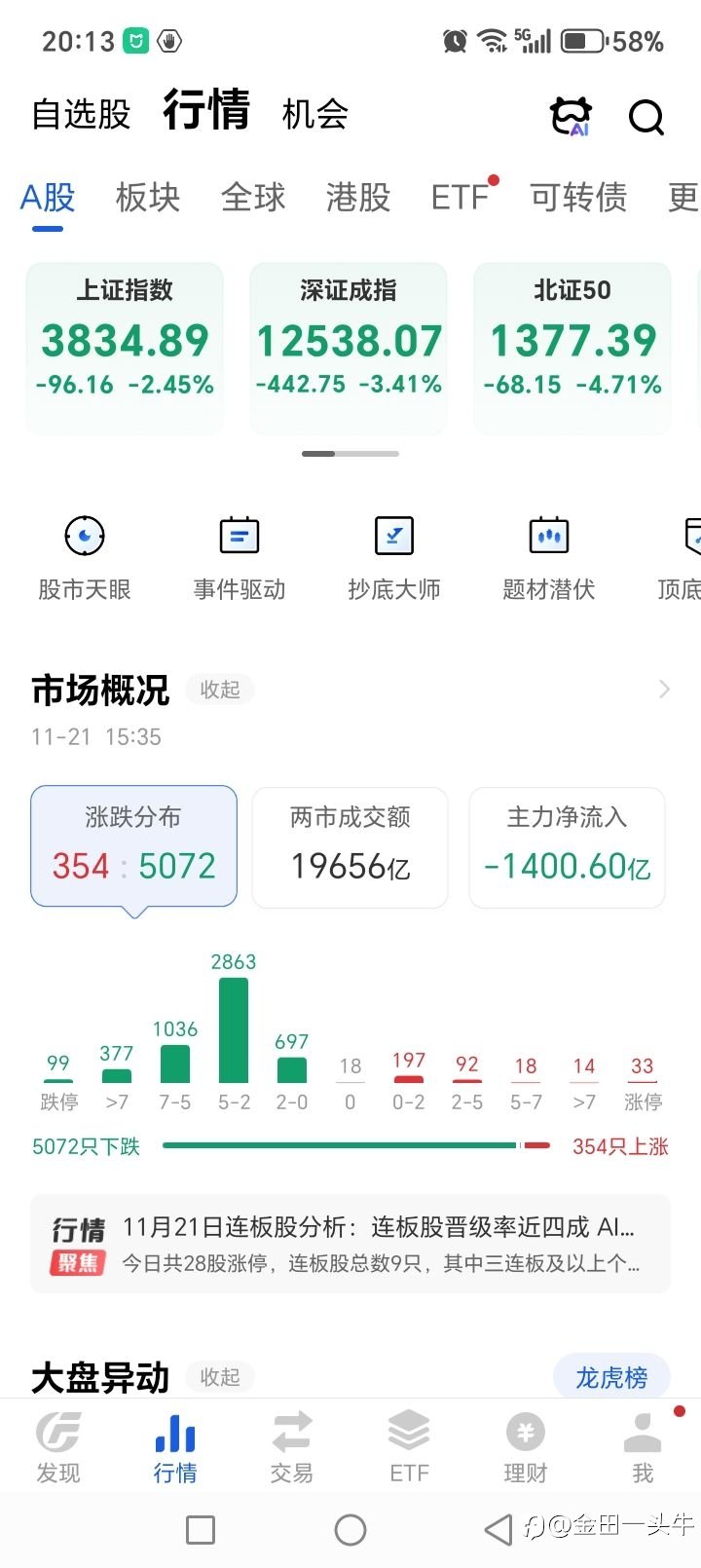The width and height of the screenshot is (701, 1568).
Task: Open 事件驱动 calendar icon
Action: point(240,536)
